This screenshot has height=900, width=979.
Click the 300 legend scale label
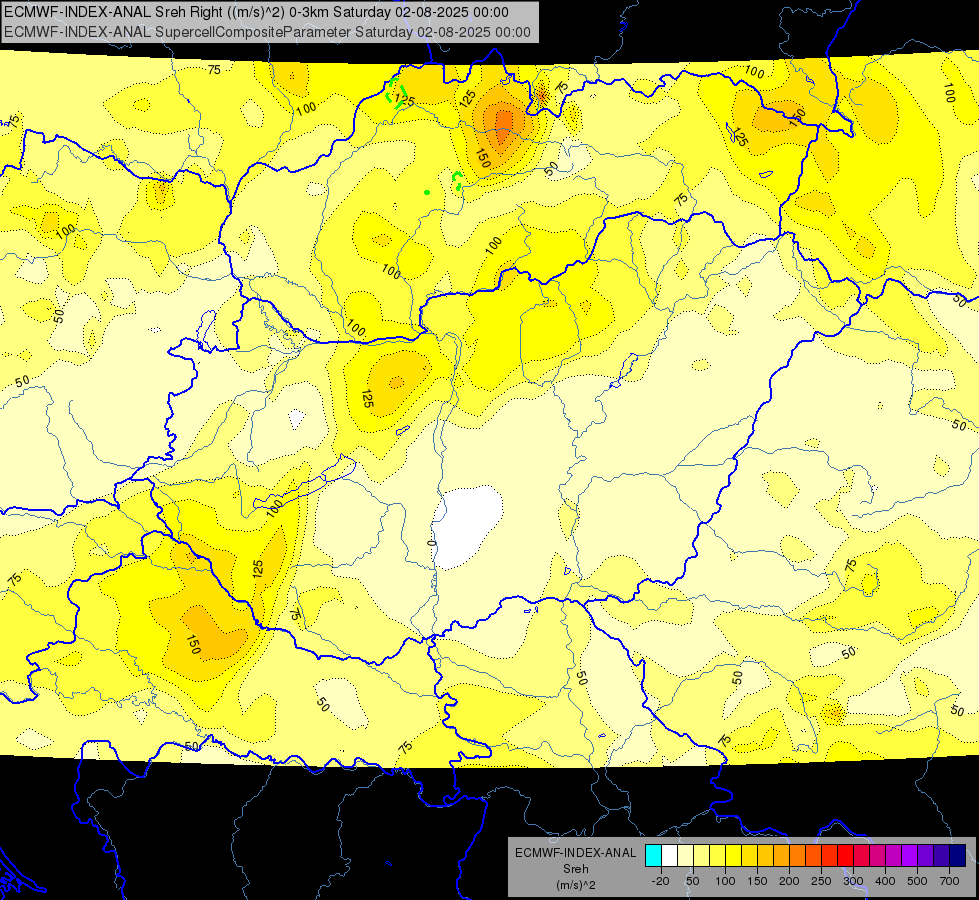click(x=853, y=881)
